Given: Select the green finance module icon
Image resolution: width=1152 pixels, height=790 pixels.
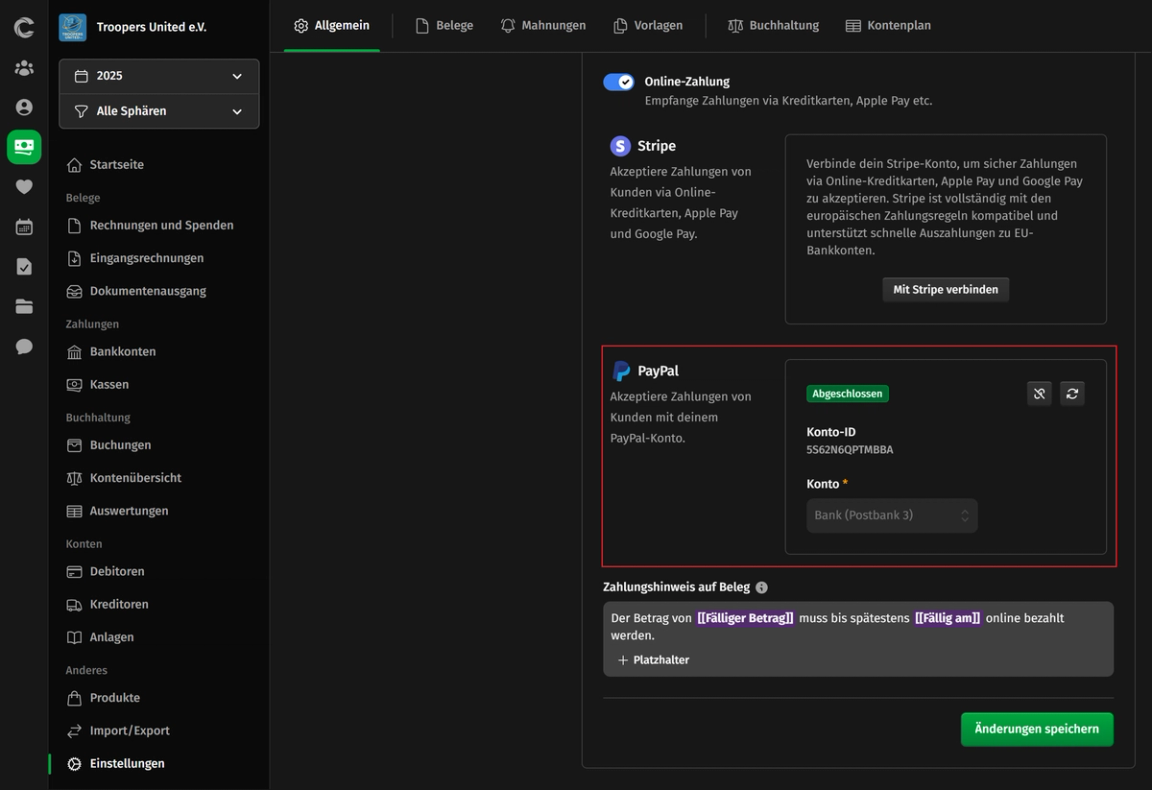Looking at the screenshot, I should click(x=24, y=147).
